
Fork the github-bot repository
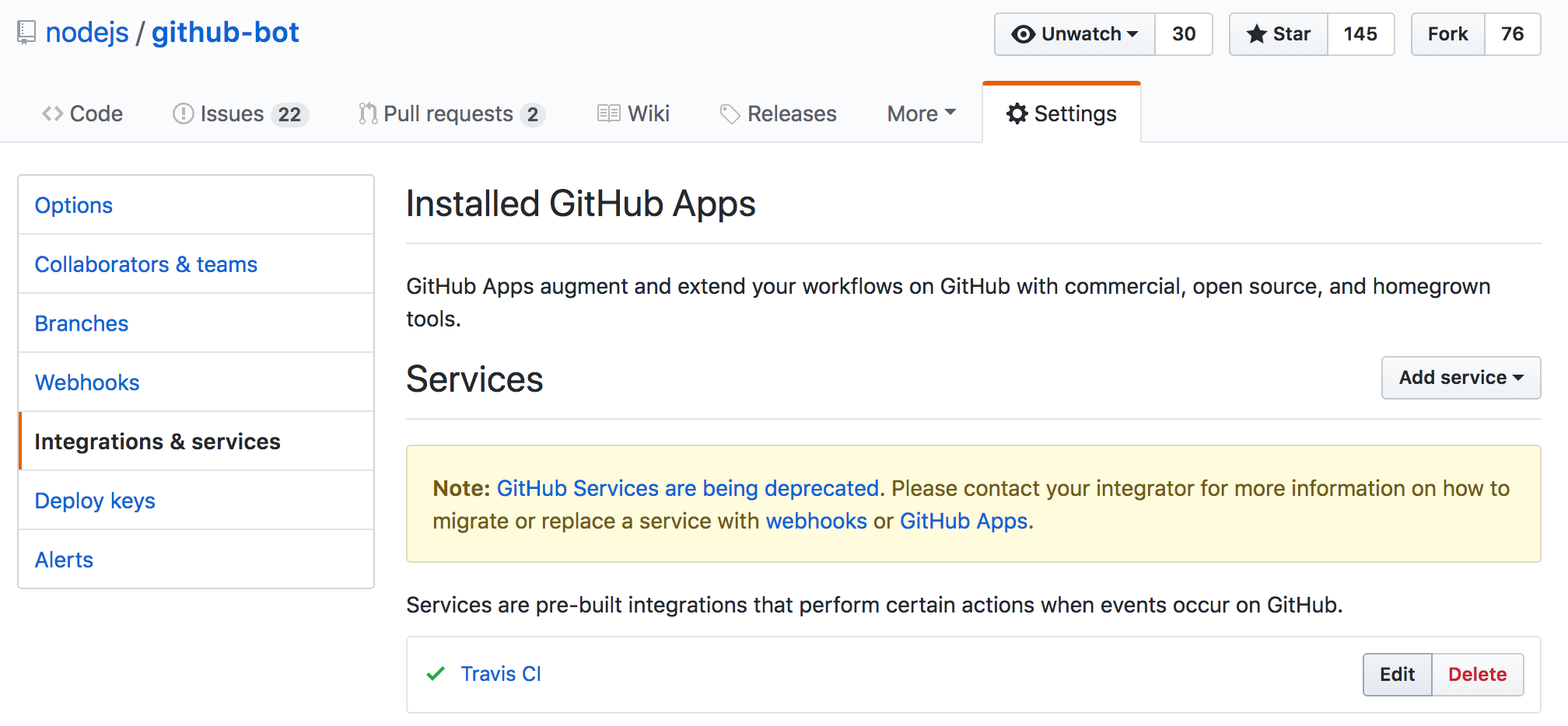pyautogui.click(x=1447, y=34)
